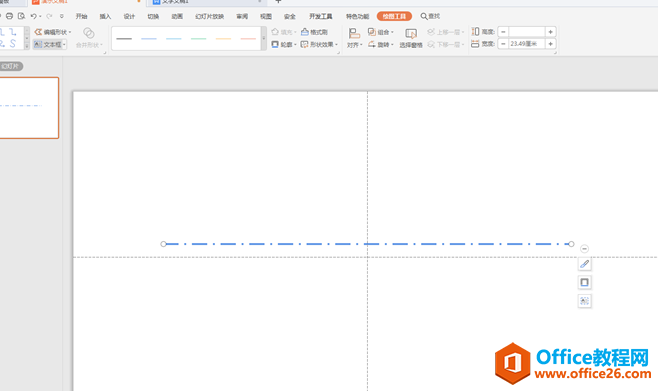Expand the line styles gallery
This screenshot has height=391, width=658.
264,39
